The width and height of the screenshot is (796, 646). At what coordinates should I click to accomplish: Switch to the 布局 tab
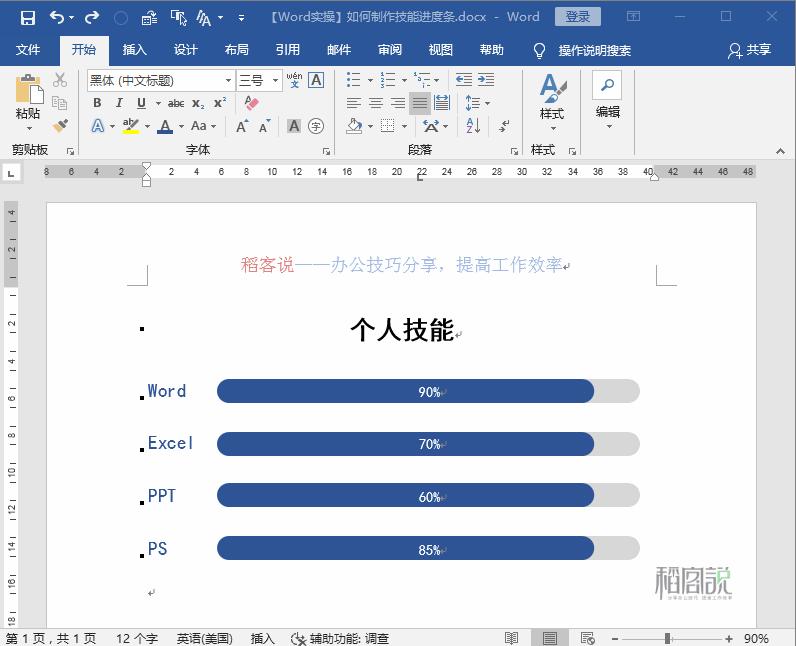click(x=237, y=50)
